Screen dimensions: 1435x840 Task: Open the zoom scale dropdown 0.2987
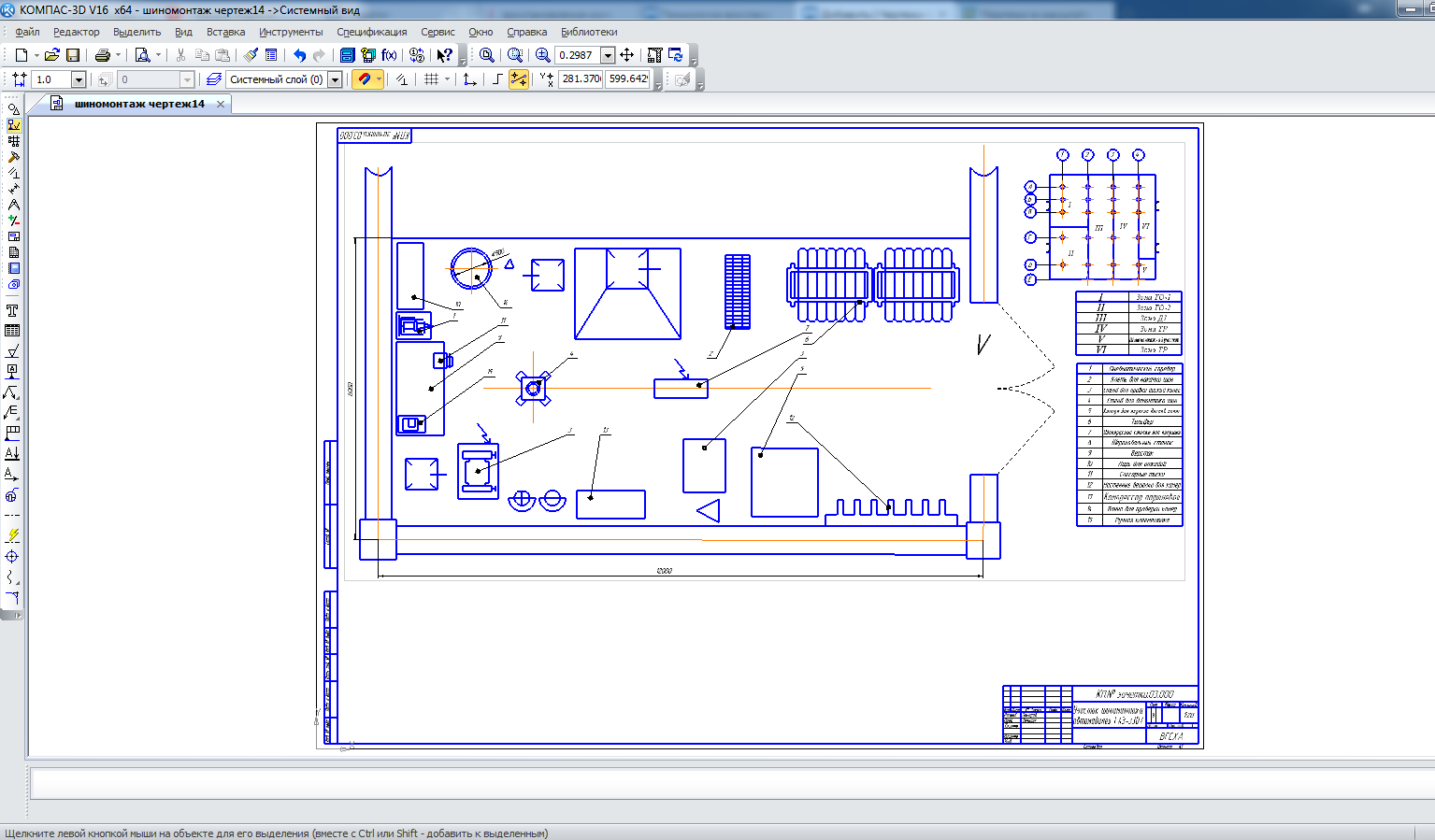[608, 55]
